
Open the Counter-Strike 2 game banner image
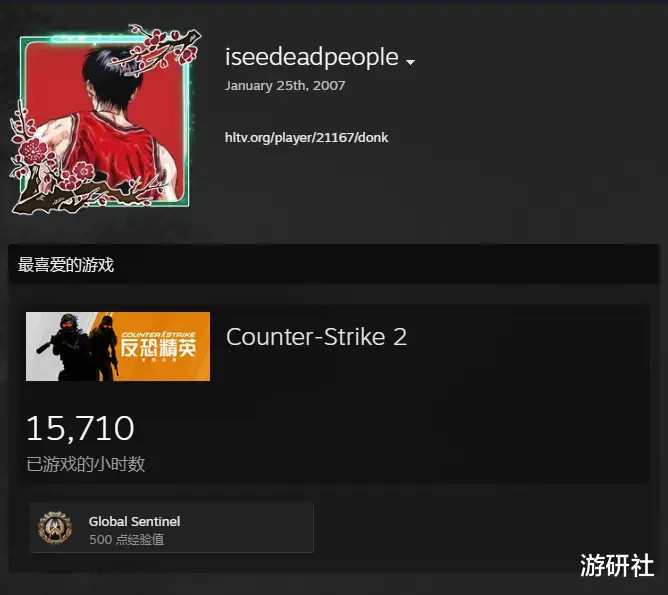click(x=118, y=346)
